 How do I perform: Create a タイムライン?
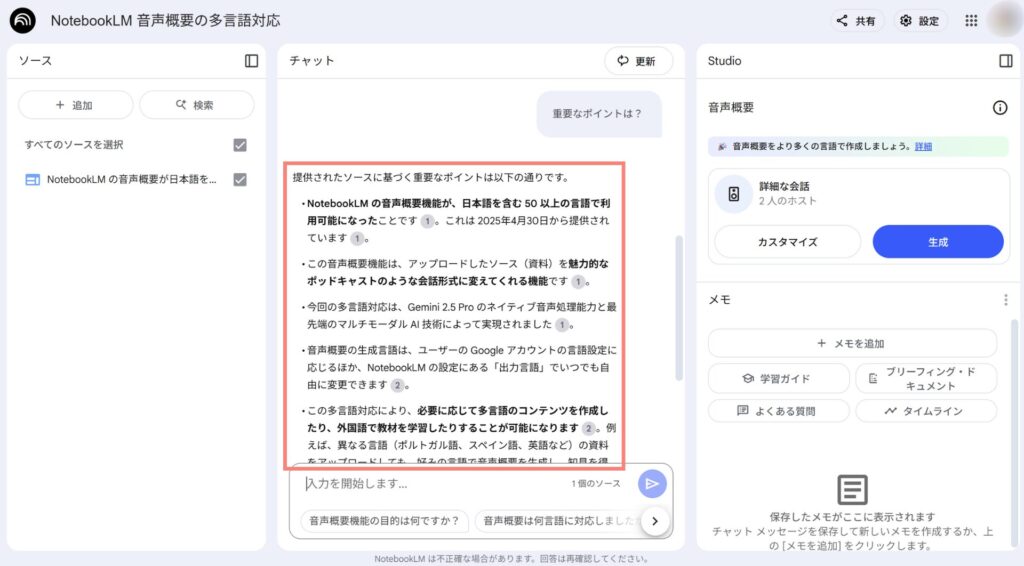(926, 411)
